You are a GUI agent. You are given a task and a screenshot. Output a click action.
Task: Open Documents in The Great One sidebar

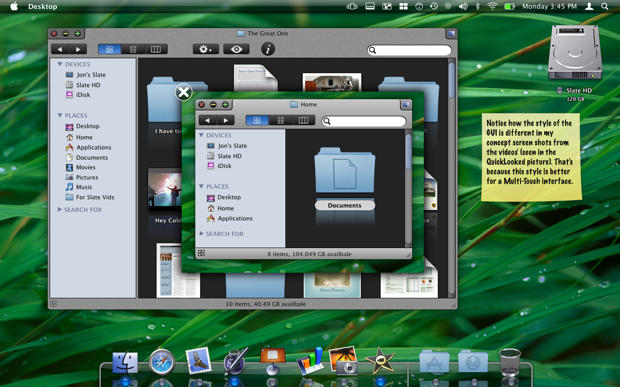(87, 157)
